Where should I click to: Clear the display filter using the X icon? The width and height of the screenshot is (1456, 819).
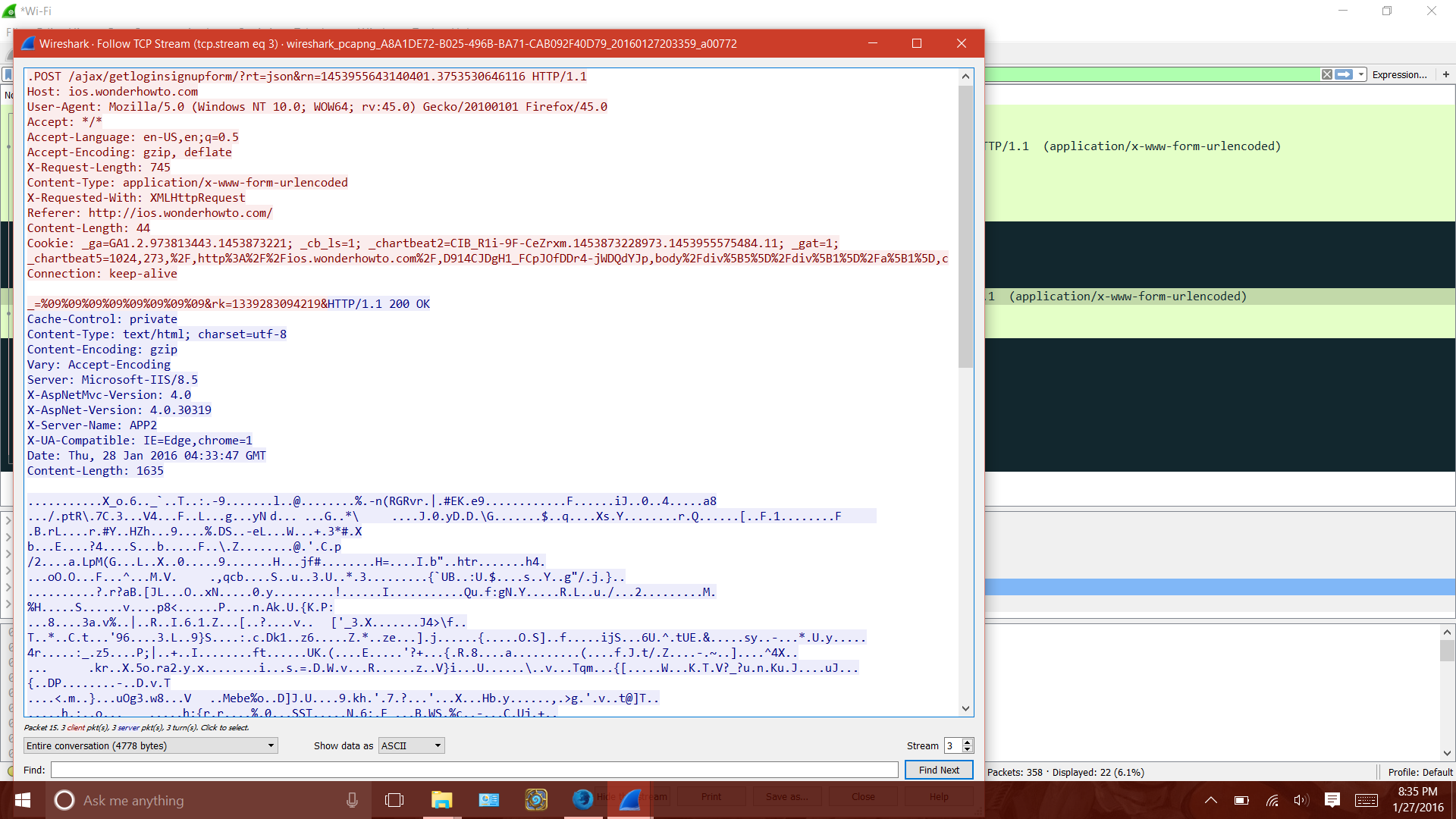1327,74
